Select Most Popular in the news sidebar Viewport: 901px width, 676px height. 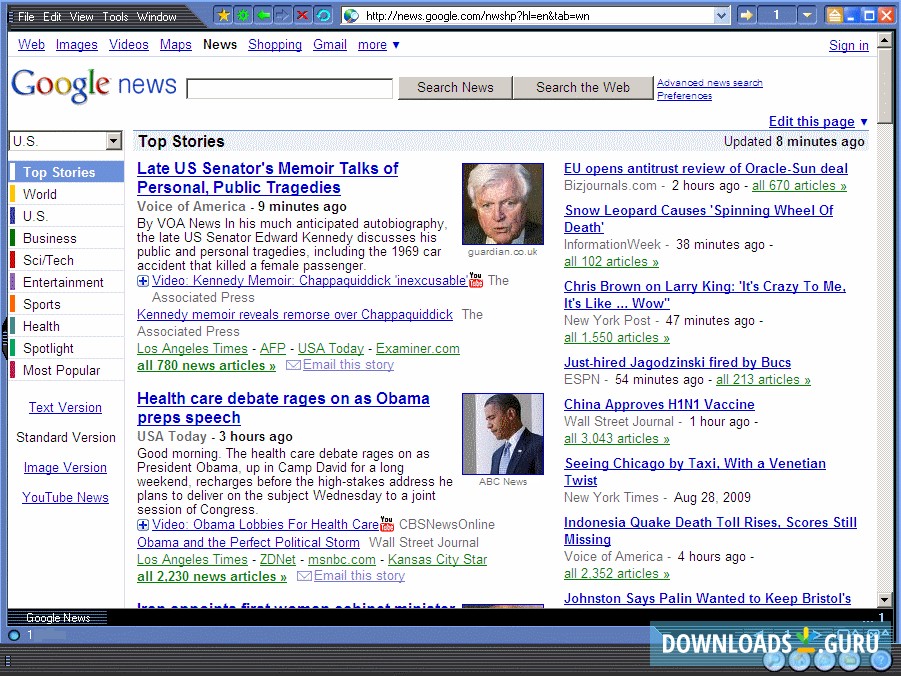pyautogui.click(x=67, y=371)
